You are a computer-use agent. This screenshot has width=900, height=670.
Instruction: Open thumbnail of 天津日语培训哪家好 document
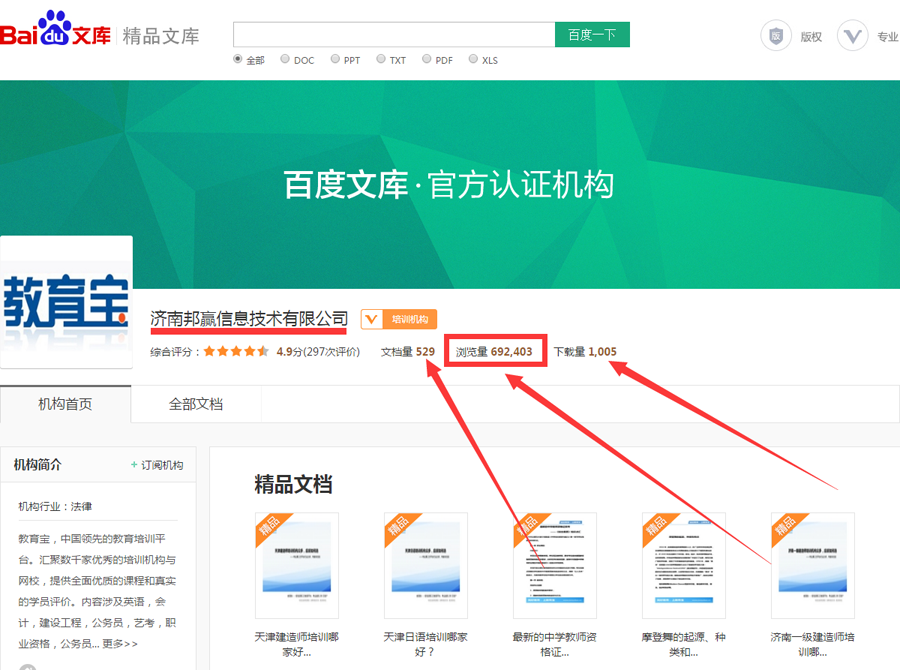[426, 565]
